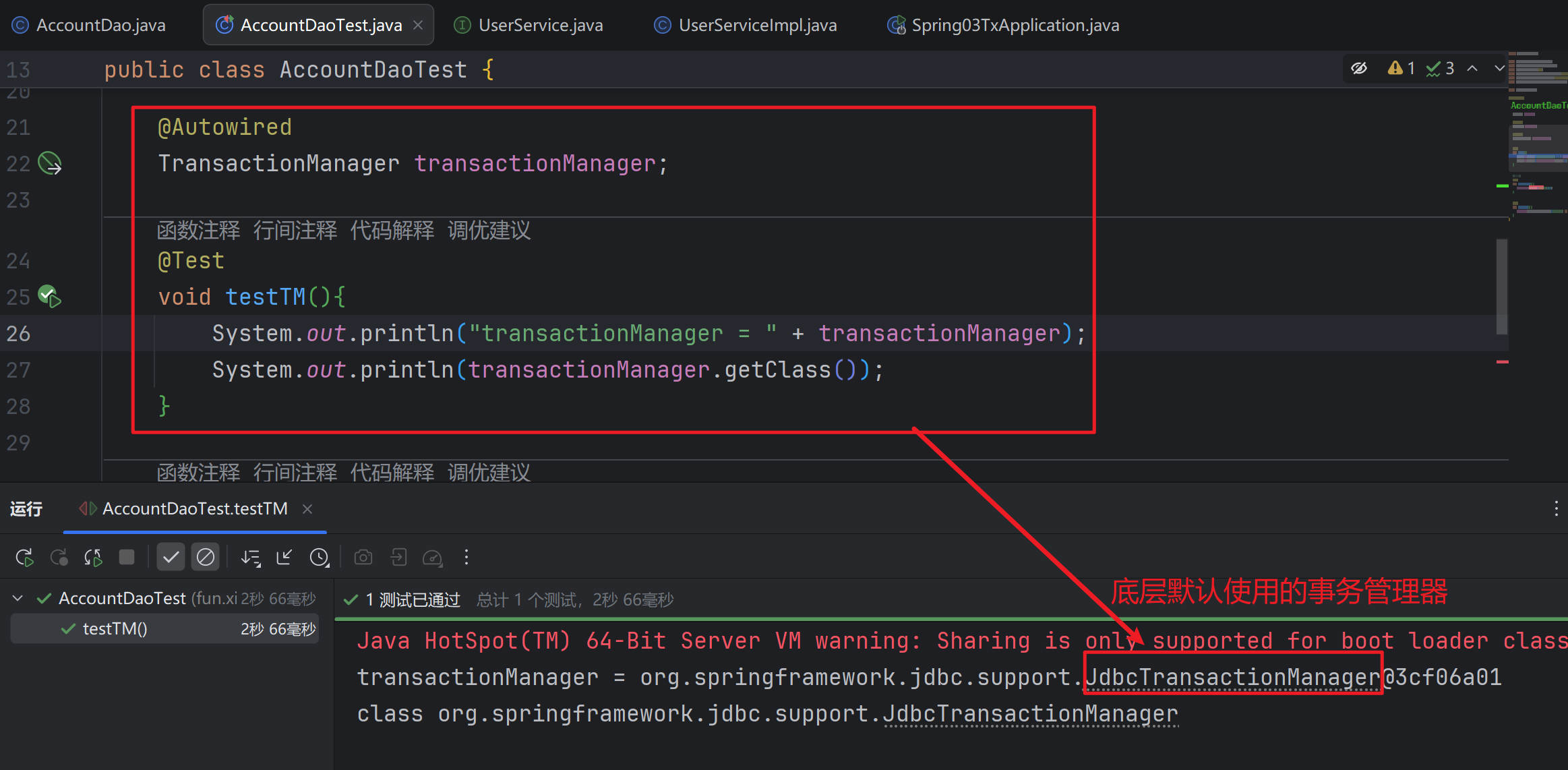Click the 代码解释 code lens link

pyautogui.click(x=392, y=231)
